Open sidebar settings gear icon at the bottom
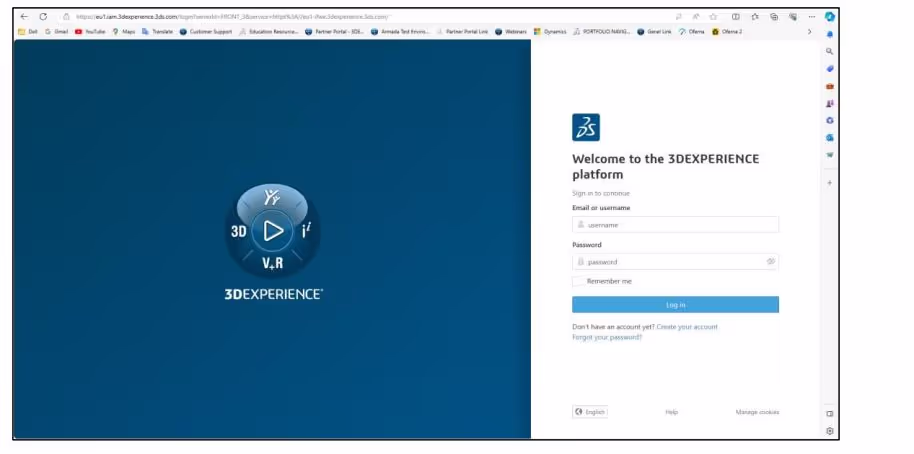This screenshot has height=454, width=914. 829,431
